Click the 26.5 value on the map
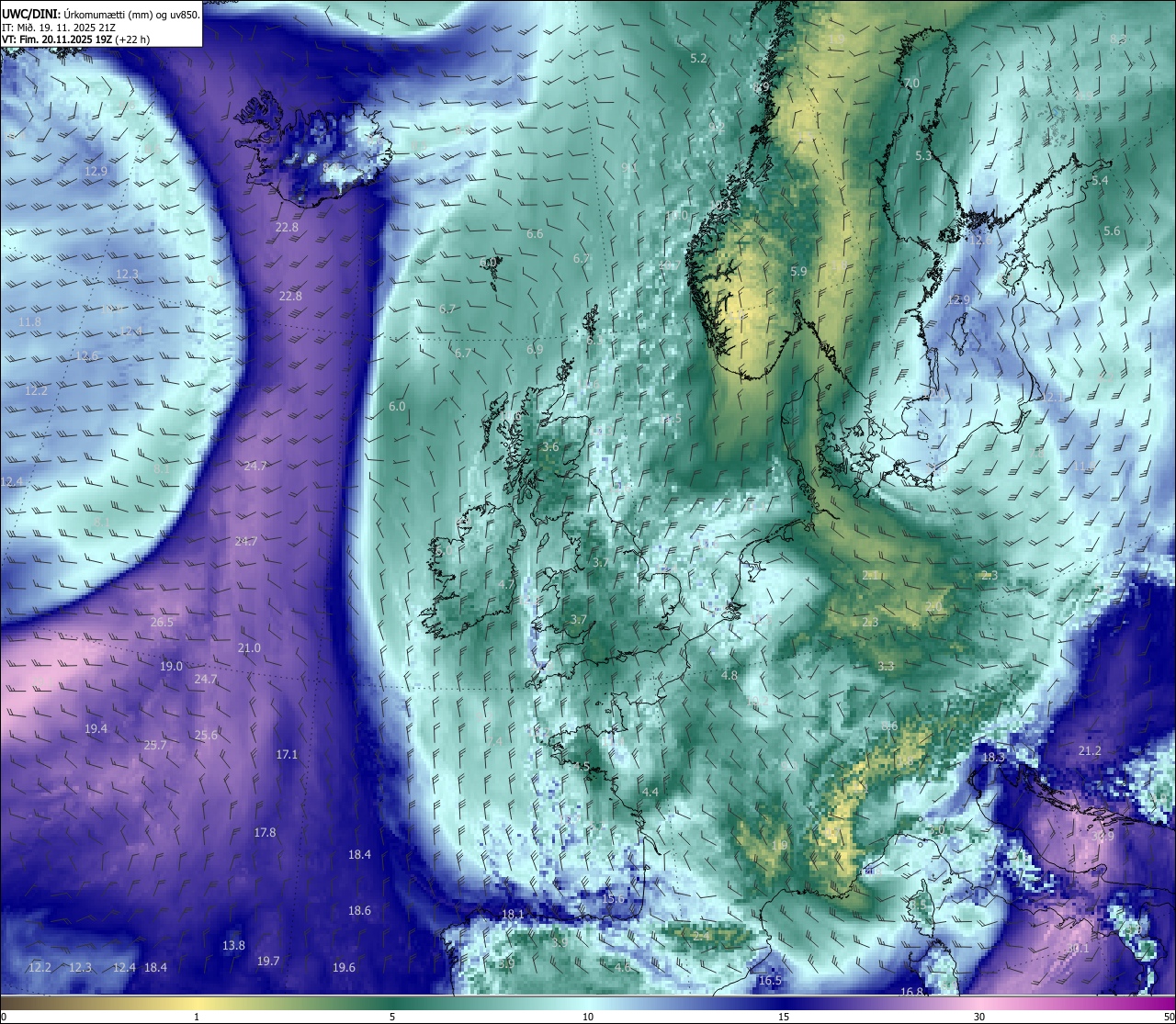The image size is (1176, 1024). [x=162, y=622]
